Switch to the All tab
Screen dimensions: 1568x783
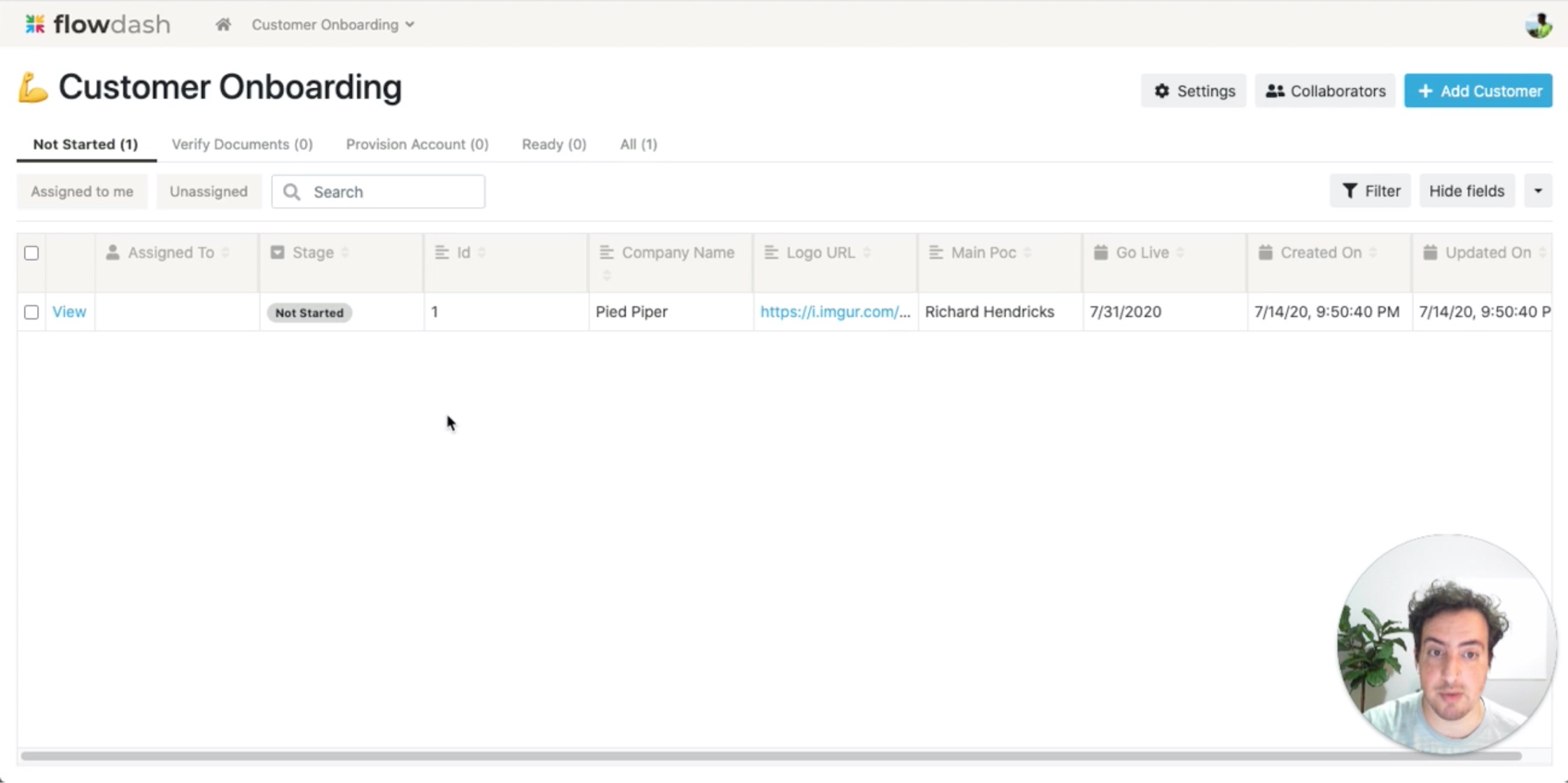point(638,144)
